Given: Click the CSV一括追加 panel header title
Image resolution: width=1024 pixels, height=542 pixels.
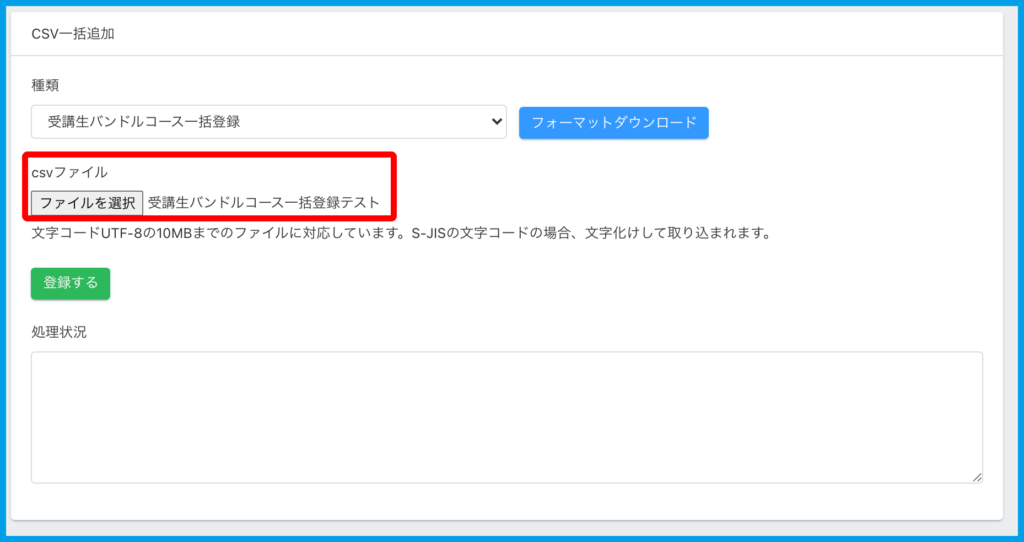Looking at the screenshot, I should (x=73, y=33).
